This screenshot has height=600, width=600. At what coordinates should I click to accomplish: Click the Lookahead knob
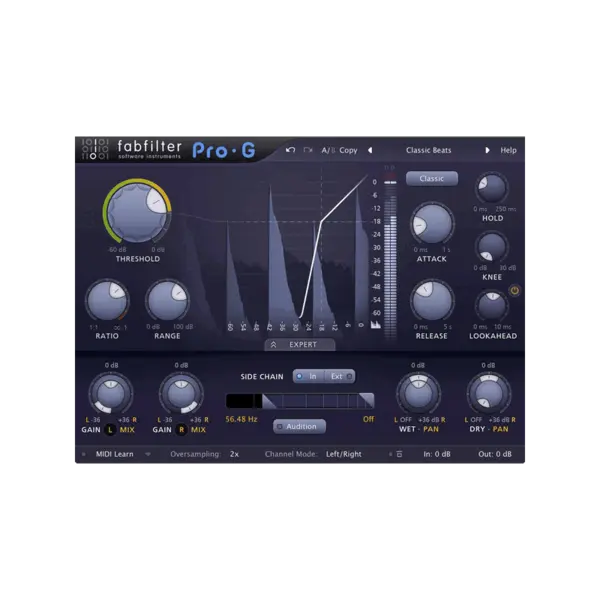tap(492, 306)
